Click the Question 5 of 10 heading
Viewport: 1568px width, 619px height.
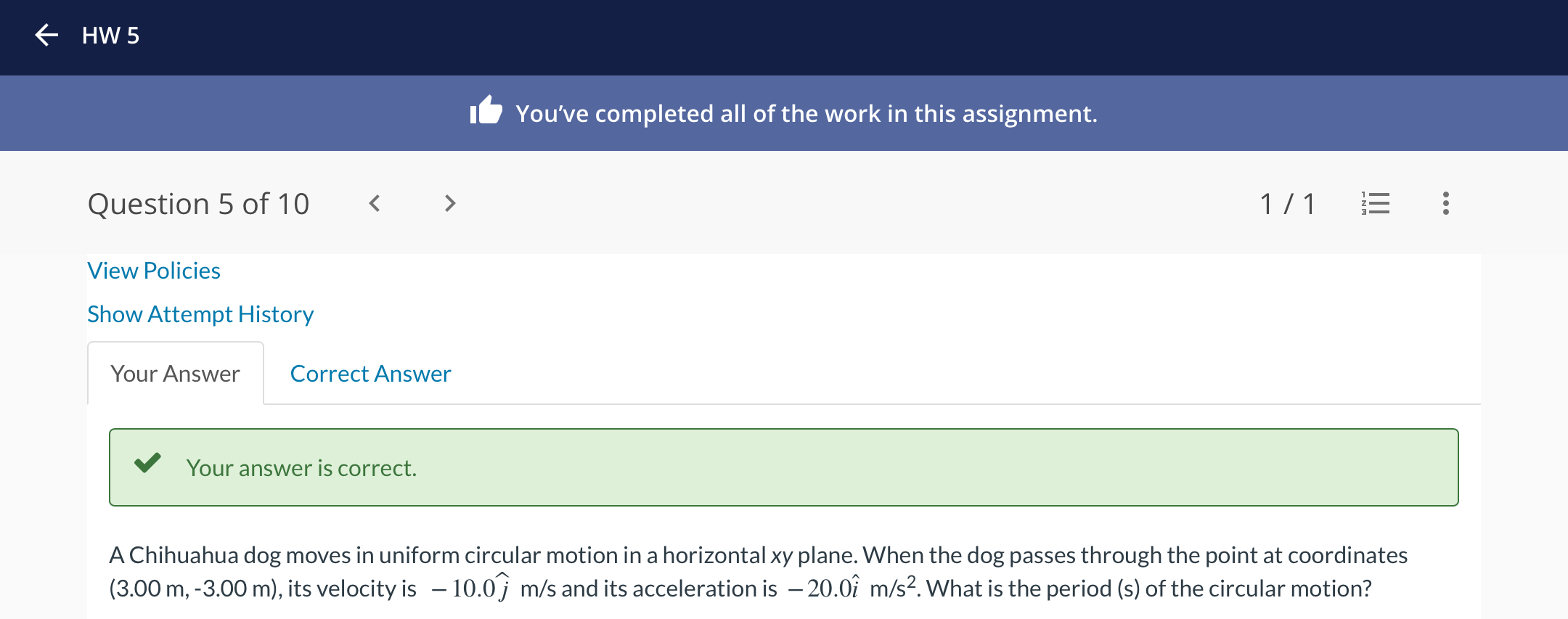(198, 204)
